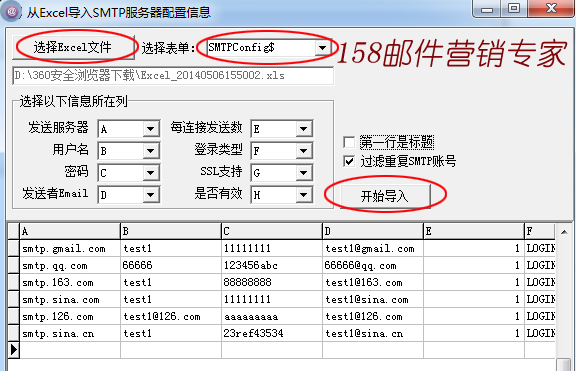Image resolution: width=576 pixels, height=371 pixels.
Task: Select email cell test1@sina.cn
Action: point(373,333)
